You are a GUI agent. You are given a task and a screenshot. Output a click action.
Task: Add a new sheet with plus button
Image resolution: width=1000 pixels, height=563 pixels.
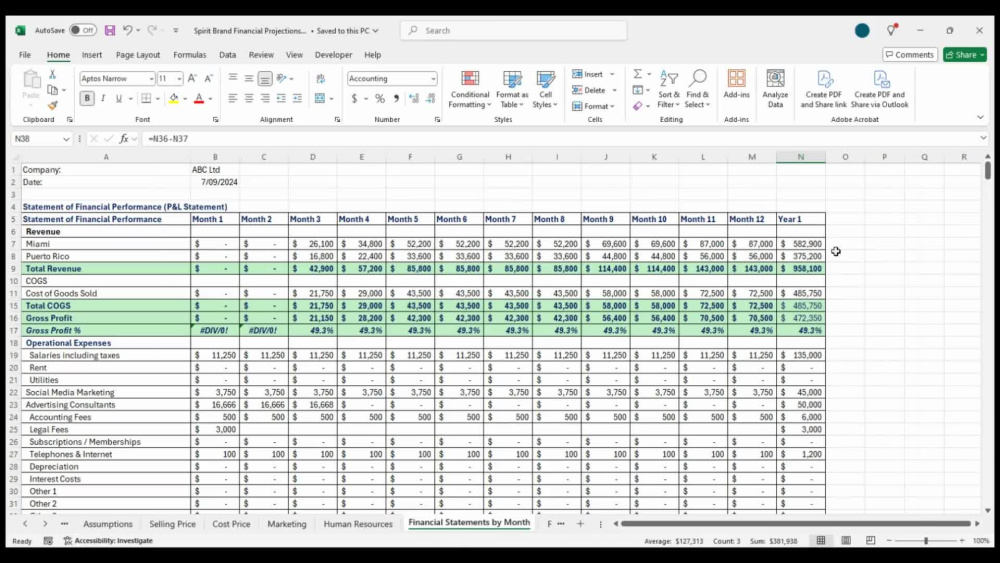(x=580, y=523)
